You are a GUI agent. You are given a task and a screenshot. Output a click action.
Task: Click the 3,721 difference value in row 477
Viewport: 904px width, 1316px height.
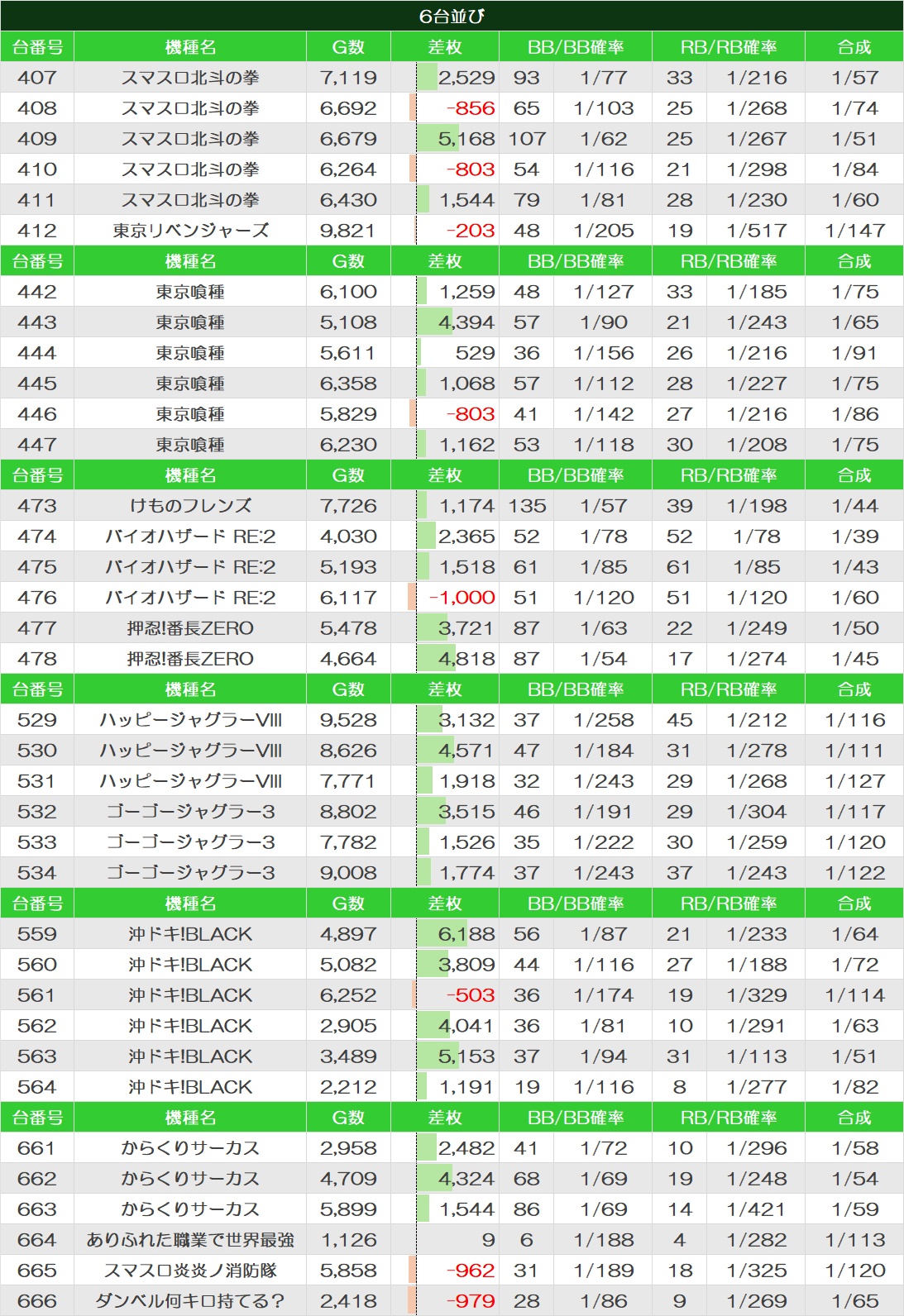point(466,628)
